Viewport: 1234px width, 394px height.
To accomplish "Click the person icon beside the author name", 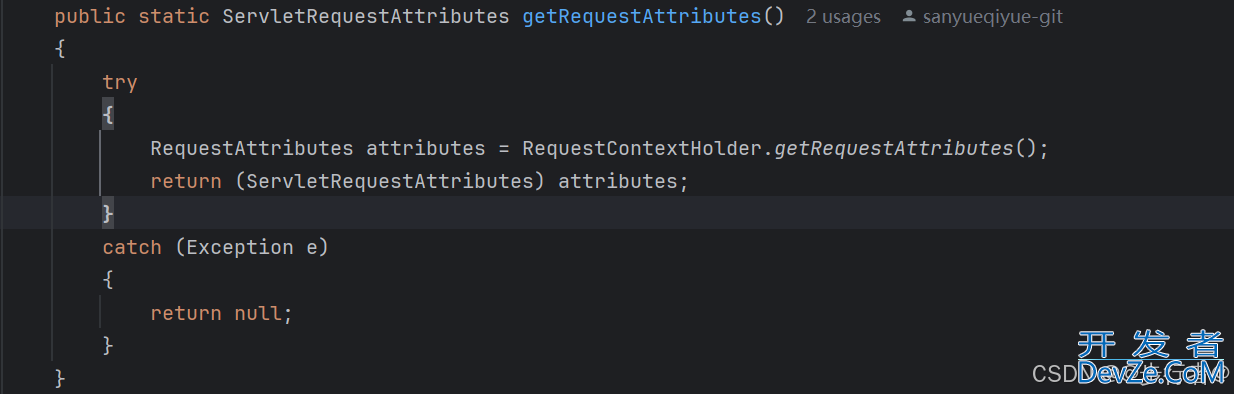I will click(x=908, y=17).
